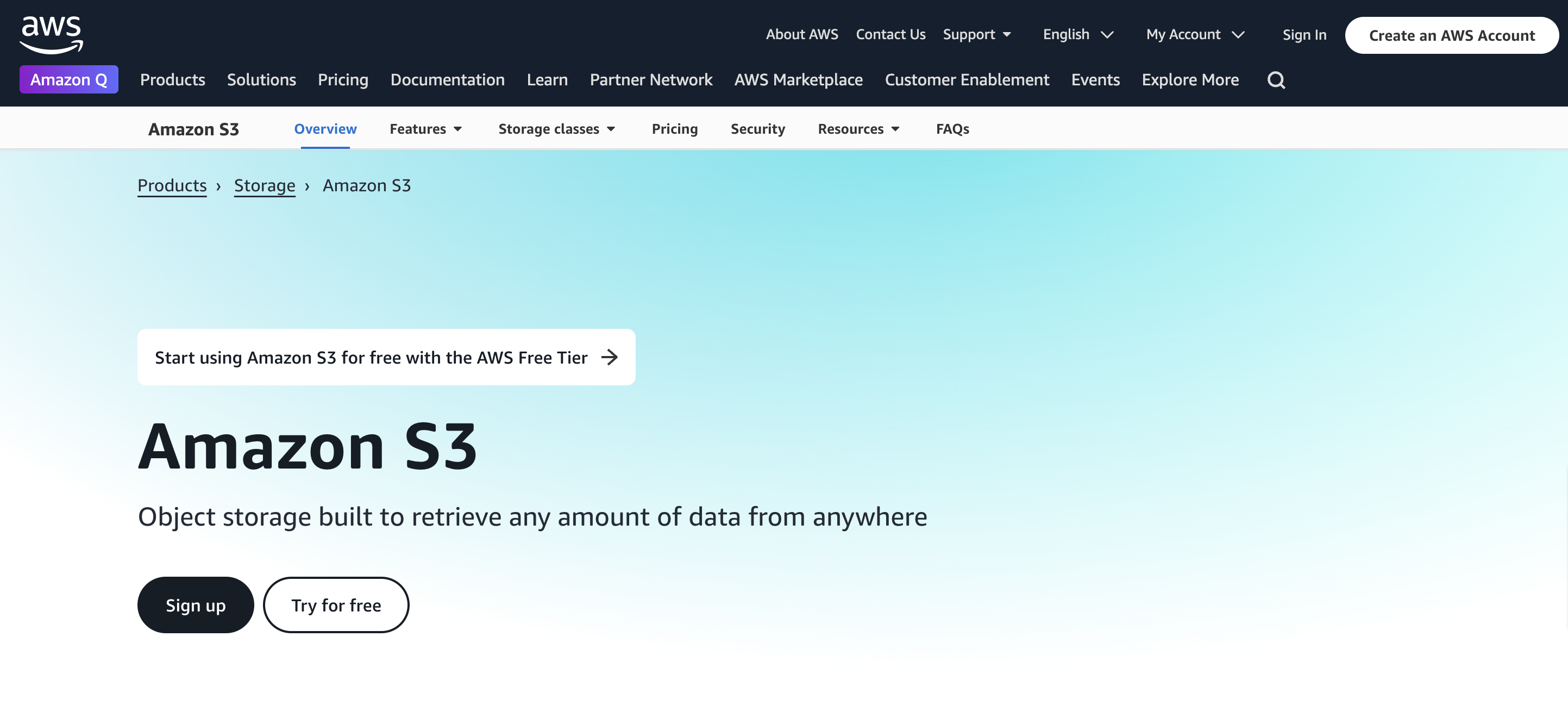
Task: Click the AWS logo
Action: (51, 34)
